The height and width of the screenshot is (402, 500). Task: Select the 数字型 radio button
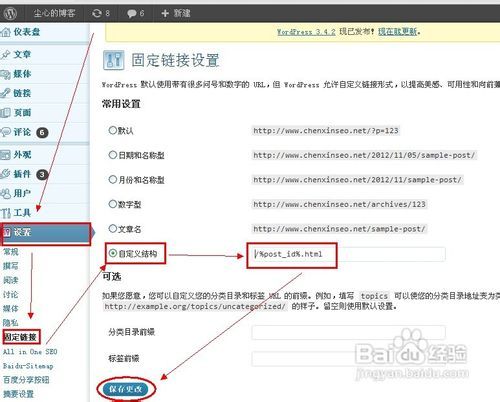pyautogui.click(x=113, y=204)
